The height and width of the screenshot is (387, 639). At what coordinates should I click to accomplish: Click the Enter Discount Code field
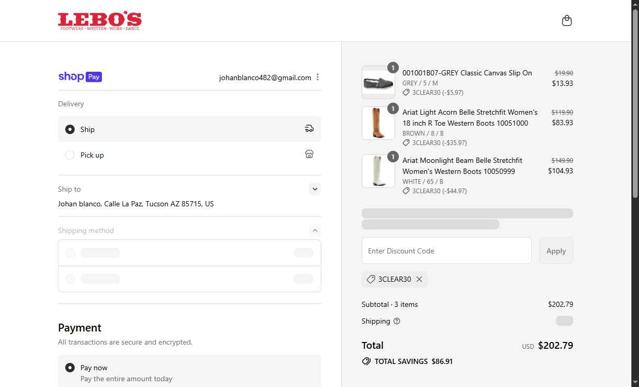(x=446, y=251)
